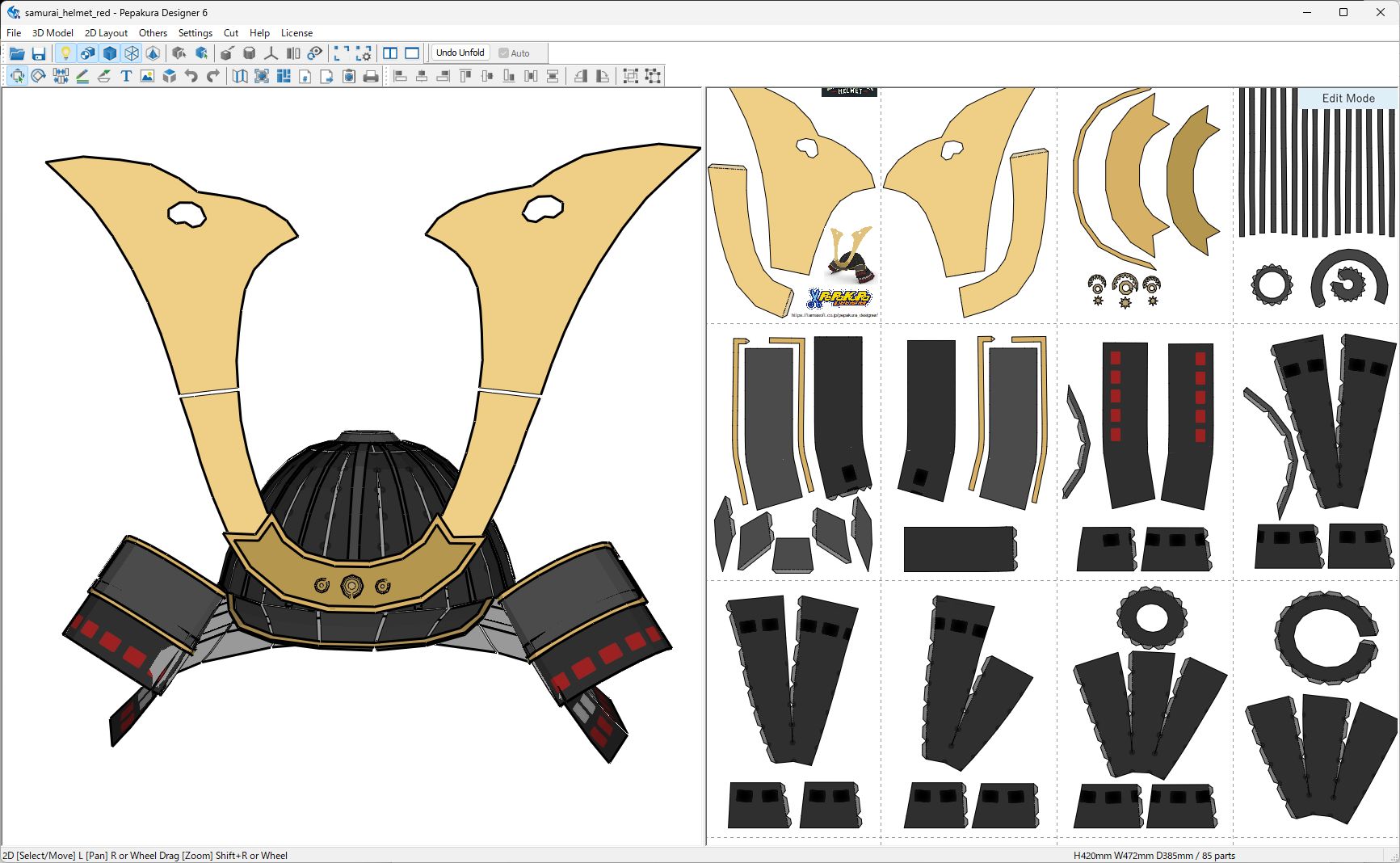1400x863 pixels.
Task: Click the Insert image tool icon
Action: click(x=147, y=76)
